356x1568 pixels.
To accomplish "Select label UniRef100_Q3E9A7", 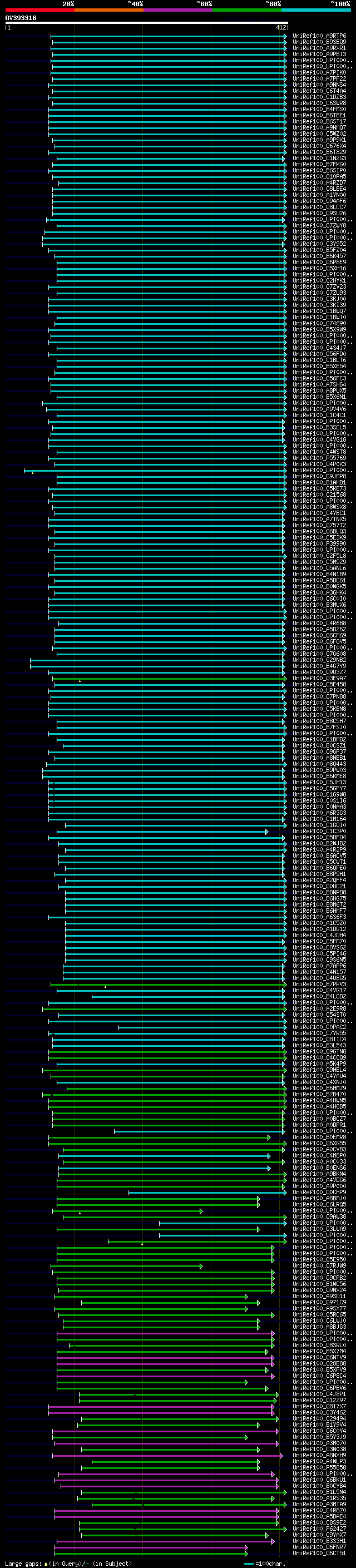I will pyautogui.click(x=319, y=678).
